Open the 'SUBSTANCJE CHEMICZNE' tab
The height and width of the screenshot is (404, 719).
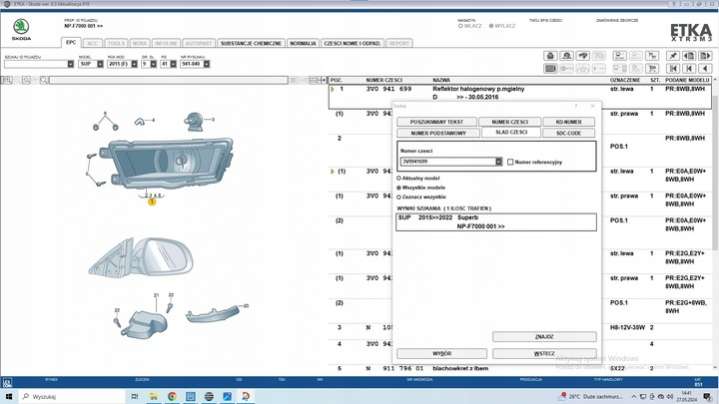pyautogui.click(x=251, y=43)
